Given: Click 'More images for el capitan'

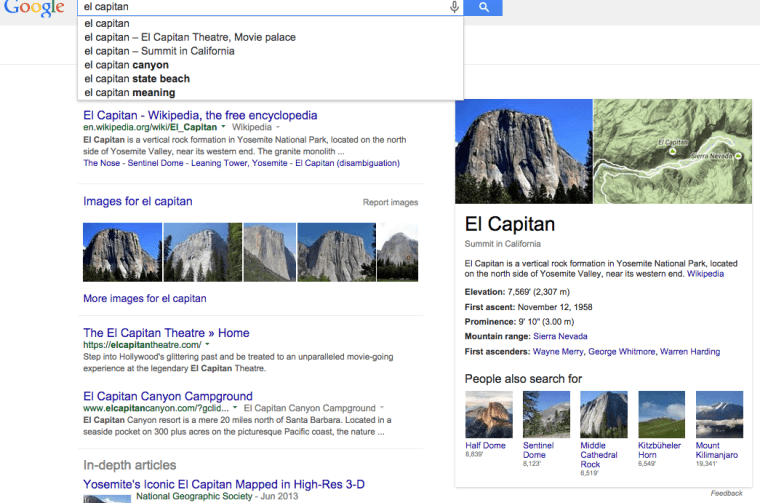Looking at the screenshot, I should tap(145, 299).
